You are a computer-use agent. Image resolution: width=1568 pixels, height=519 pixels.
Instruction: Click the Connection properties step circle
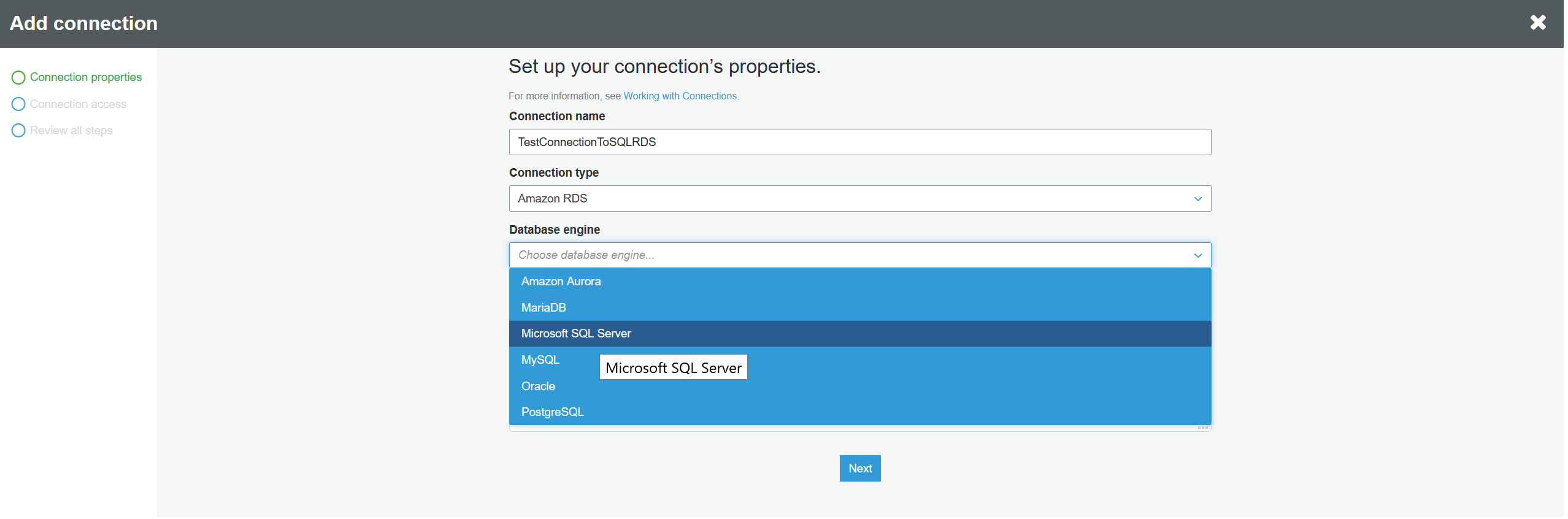click(18, 77)
